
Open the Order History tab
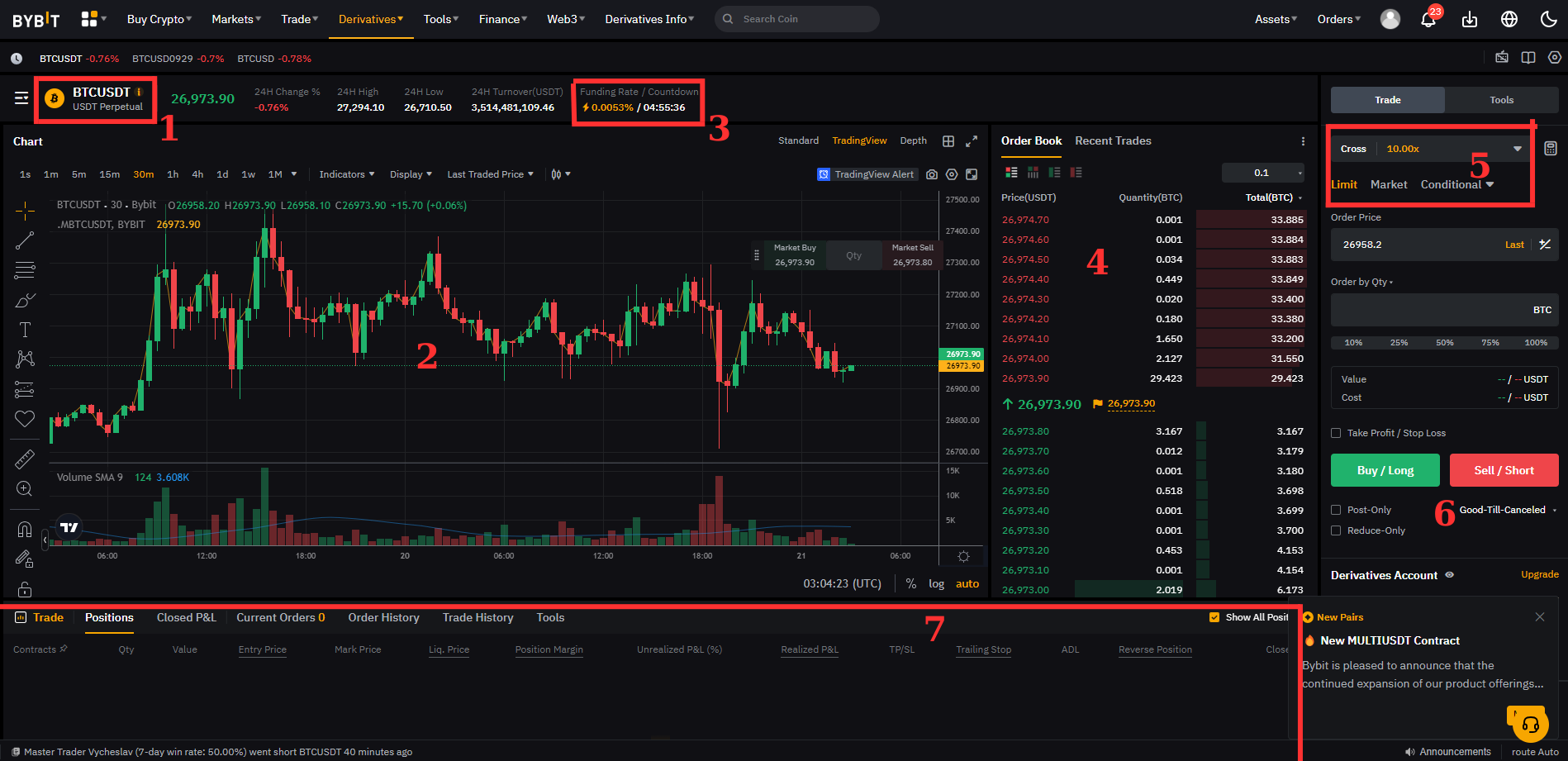[383, 618]
